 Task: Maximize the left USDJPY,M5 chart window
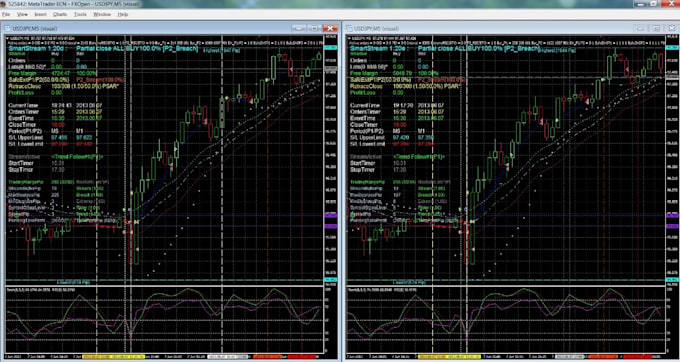(x=314, y=28)
